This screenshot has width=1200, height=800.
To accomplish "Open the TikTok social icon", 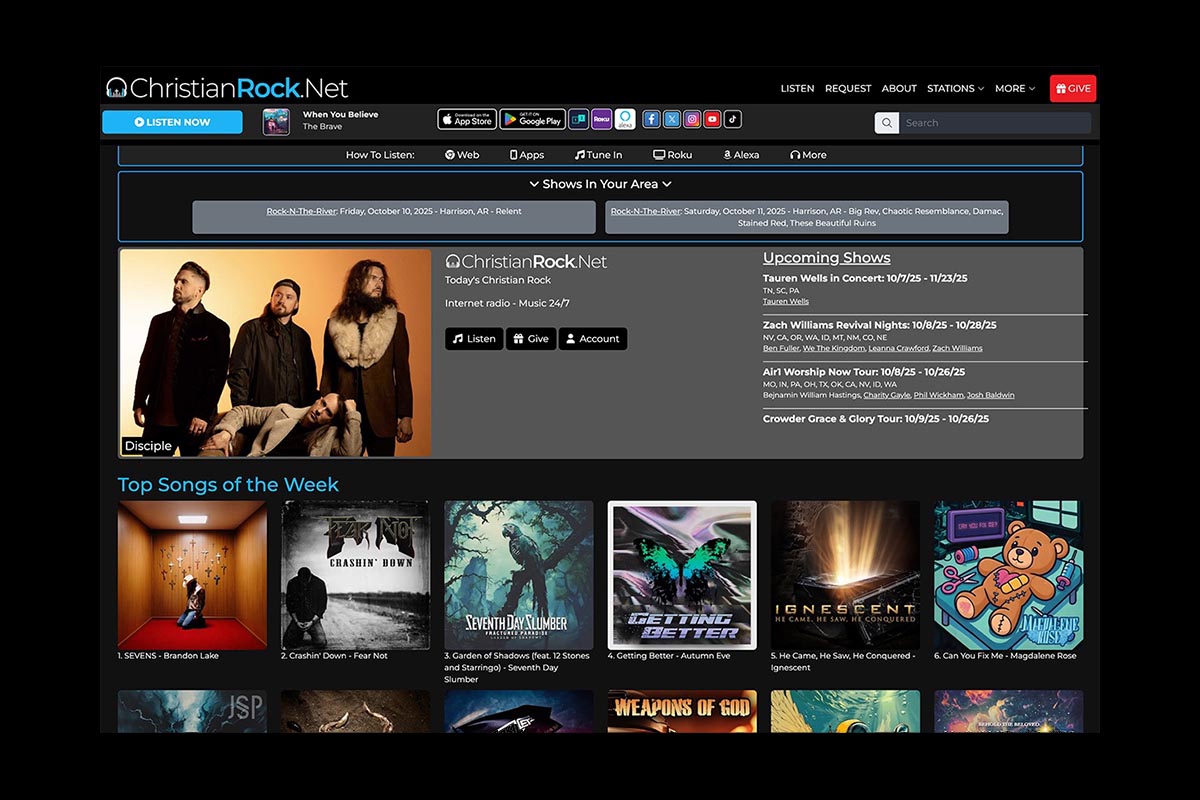I will [x=733, y=119].
